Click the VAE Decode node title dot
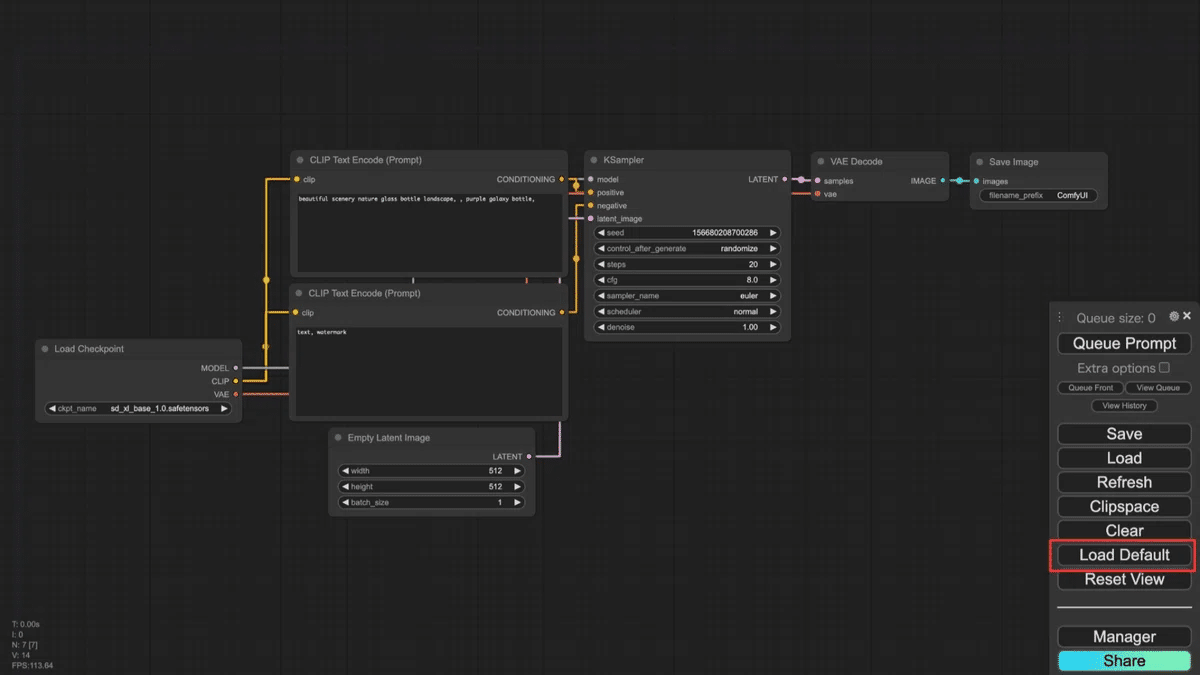Screen dimensions: 1200x675 (820, 161)
